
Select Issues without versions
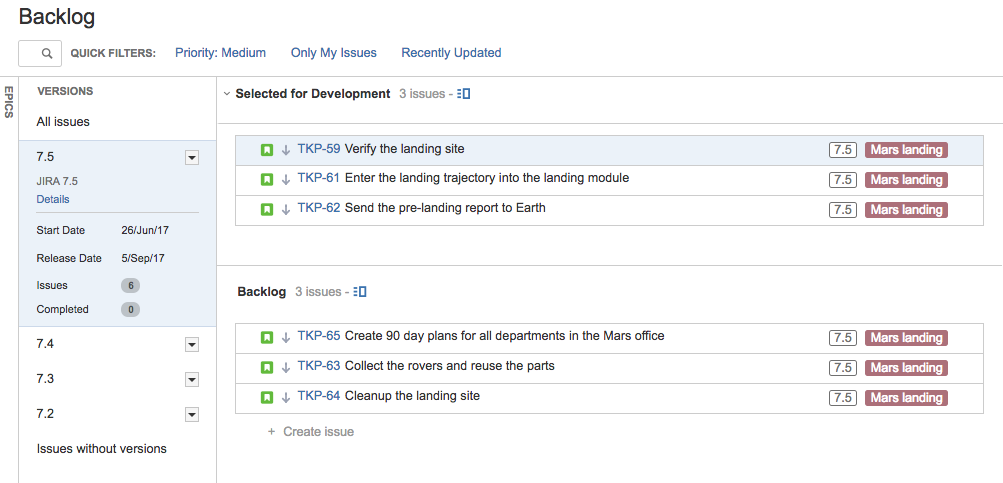point(102,448)
